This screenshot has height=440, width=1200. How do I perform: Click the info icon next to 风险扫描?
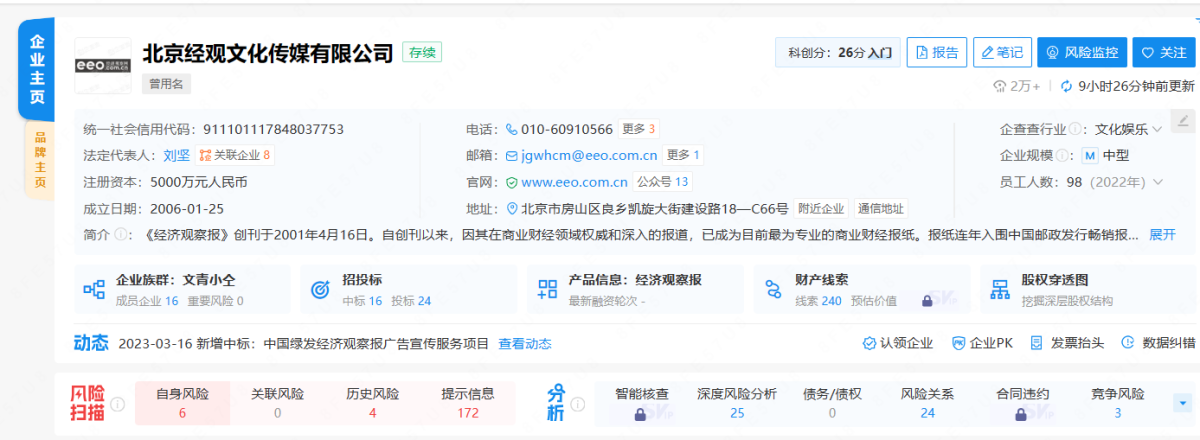pos(118,403)
